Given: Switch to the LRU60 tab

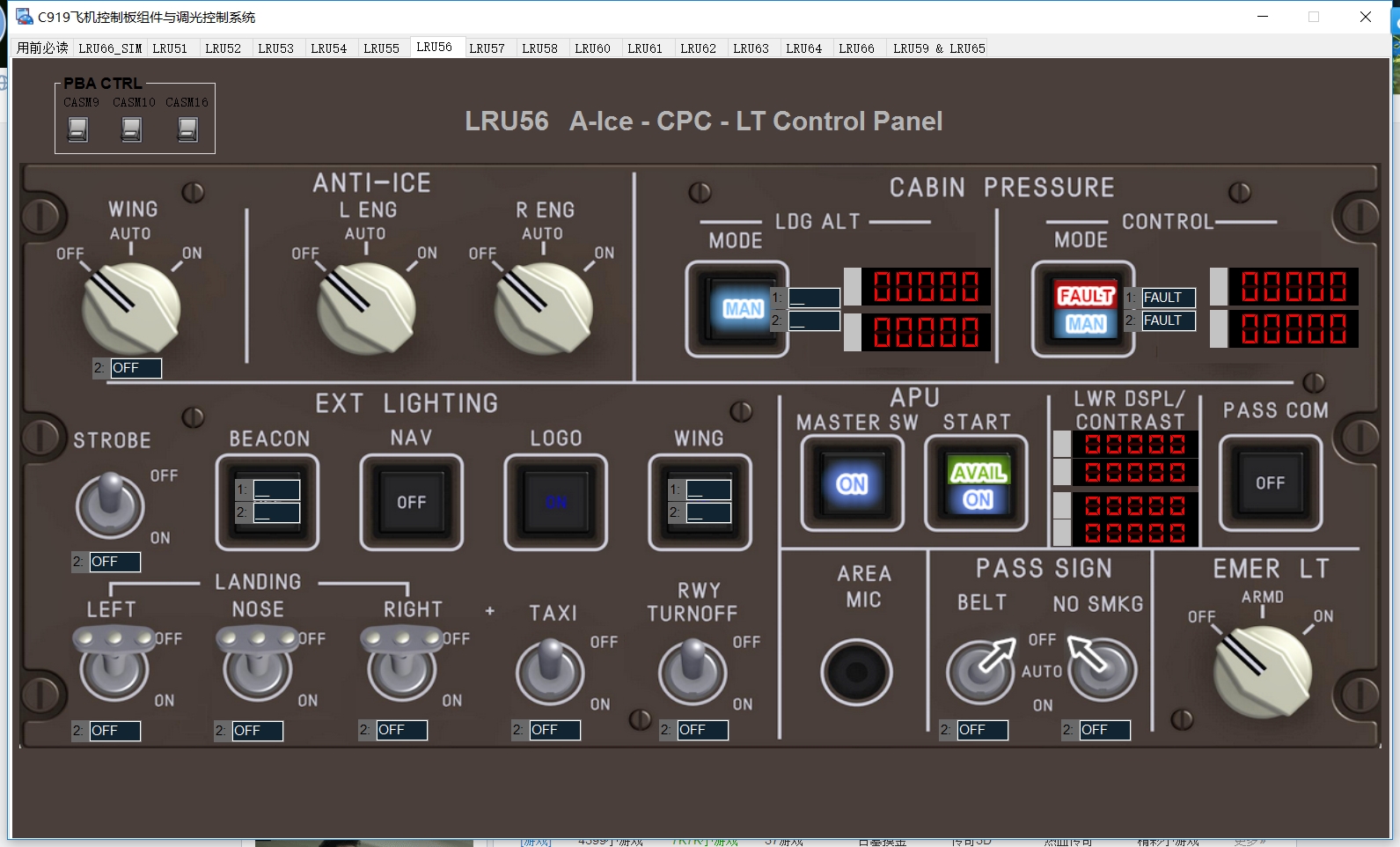Looking at the screenshot, I should (x=592, y=48).
